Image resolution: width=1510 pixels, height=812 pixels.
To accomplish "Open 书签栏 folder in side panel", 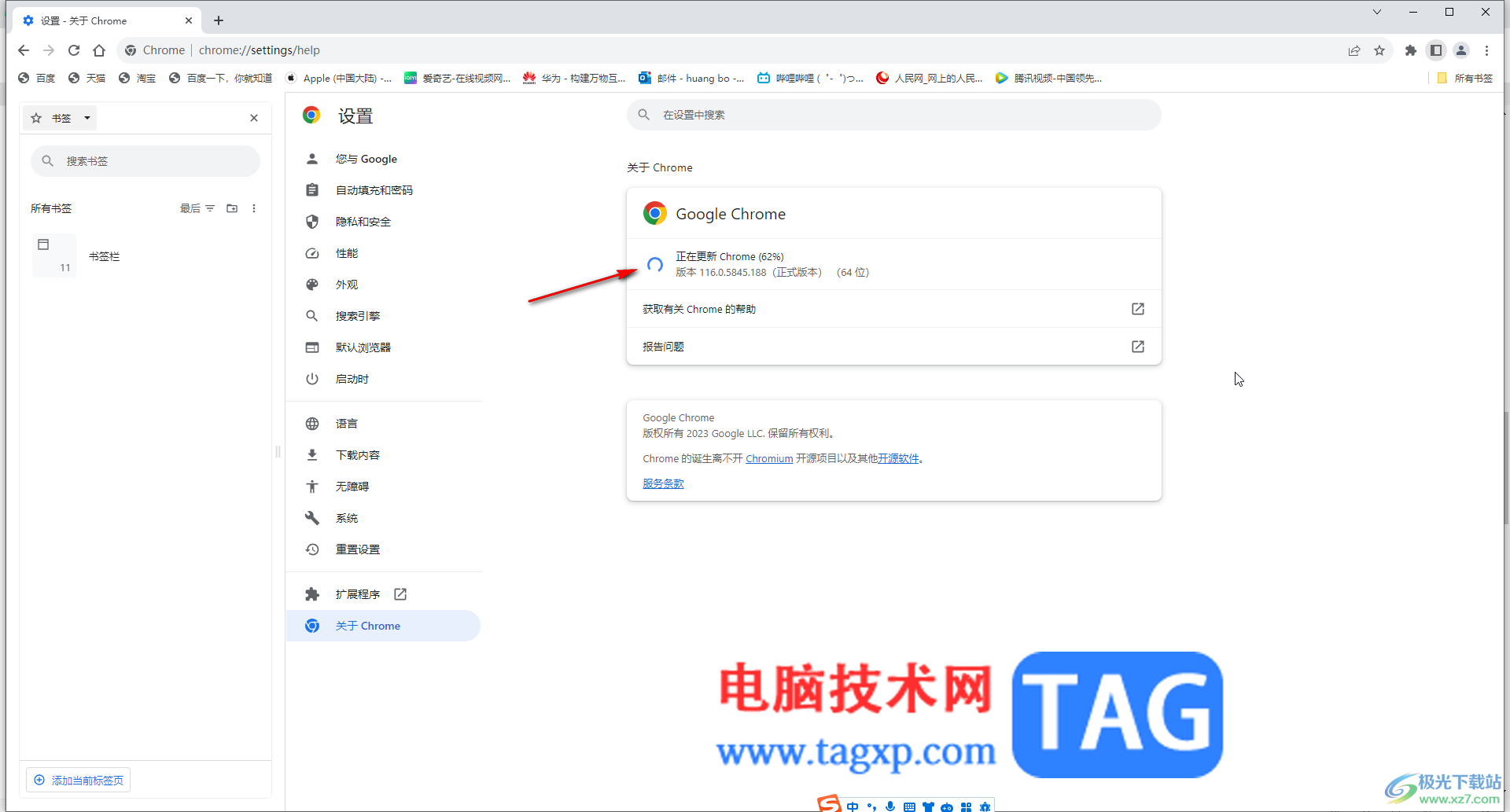I will 145,256.
